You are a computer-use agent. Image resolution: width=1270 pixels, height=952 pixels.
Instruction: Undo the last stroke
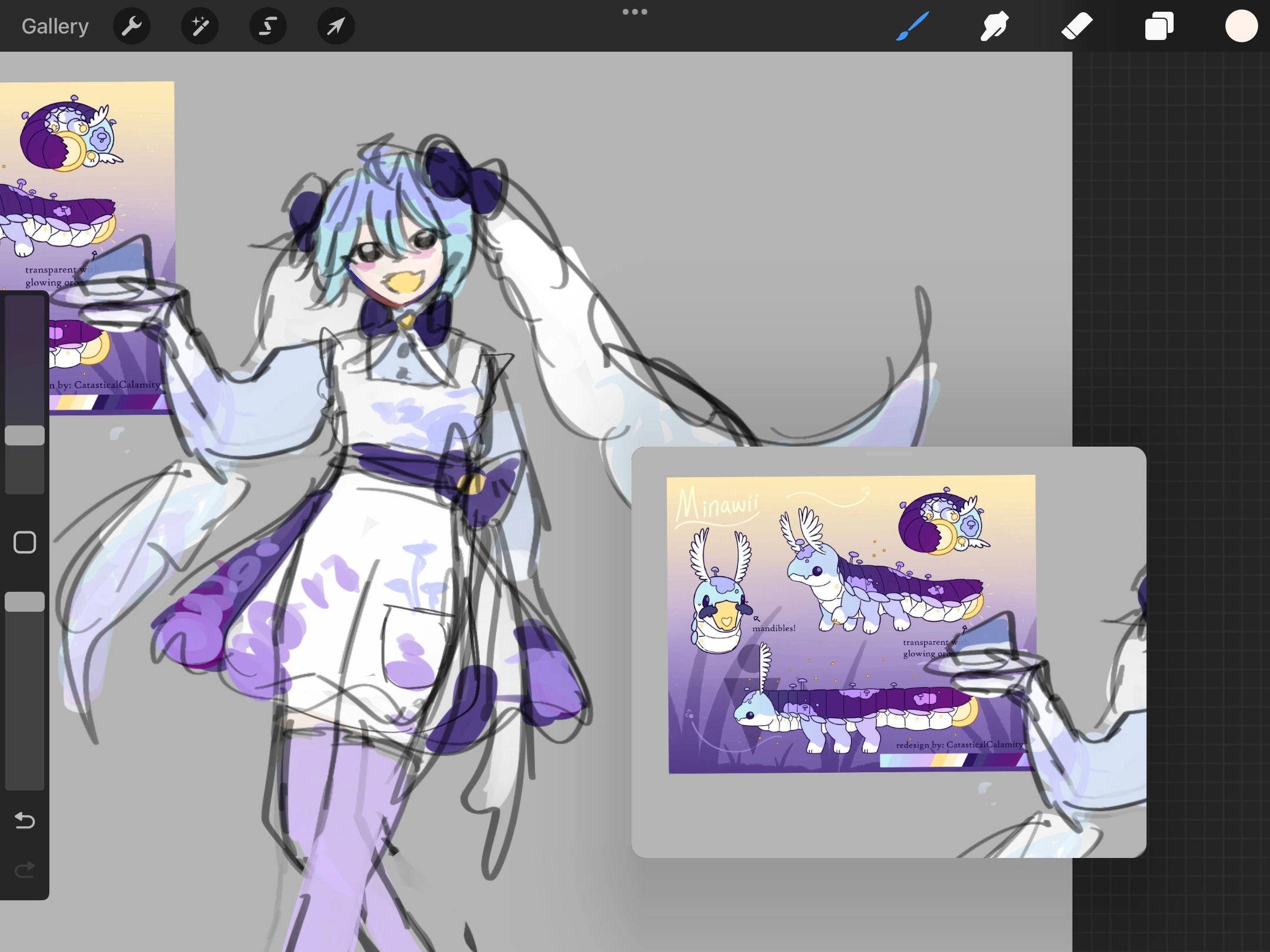(25, 820)
